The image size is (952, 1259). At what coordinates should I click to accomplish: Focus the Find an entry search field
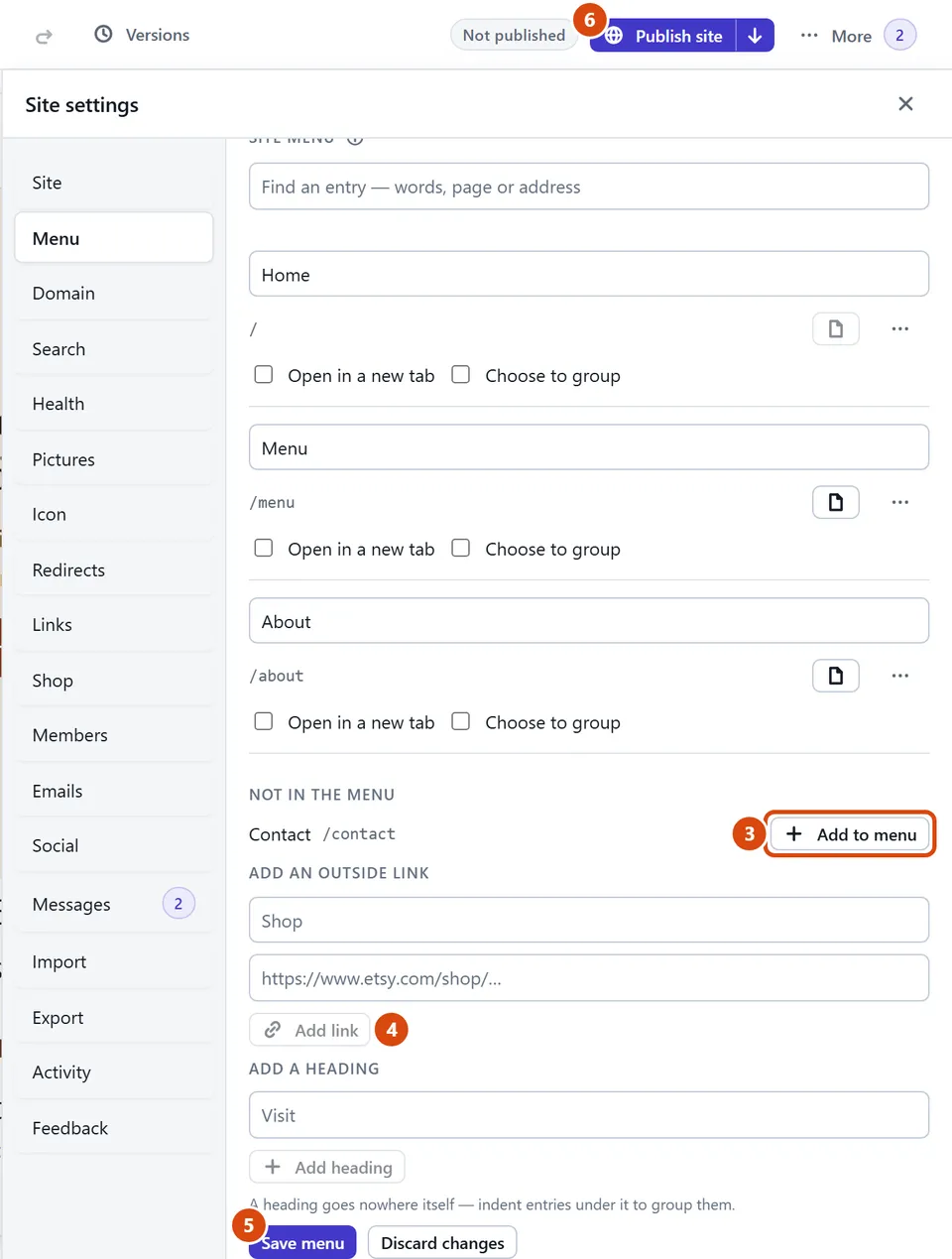point(589,187)
